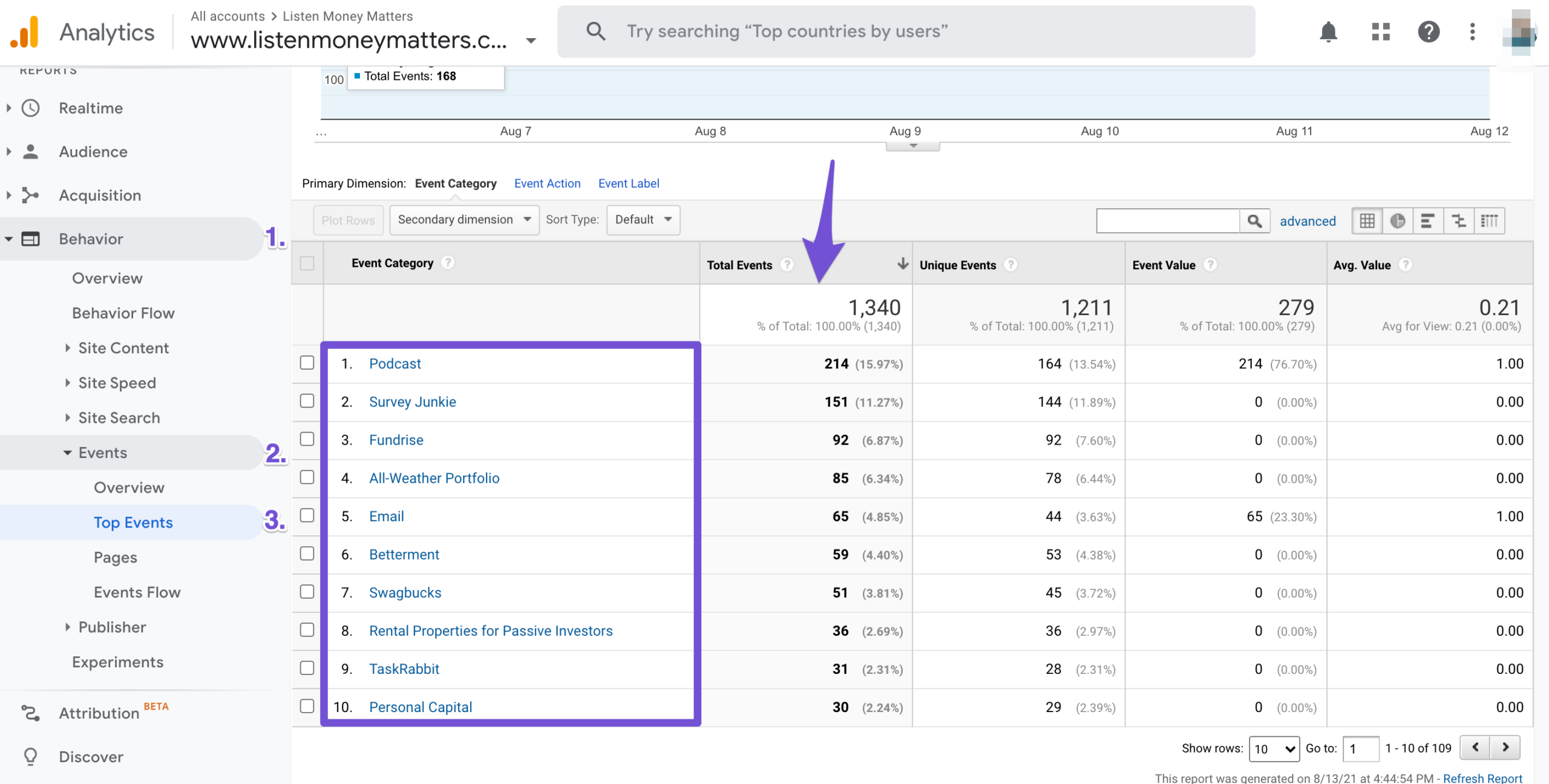This screenshot has height=784, width=1549.
Task: Open the Podcast event category
Action: point(395,364)
